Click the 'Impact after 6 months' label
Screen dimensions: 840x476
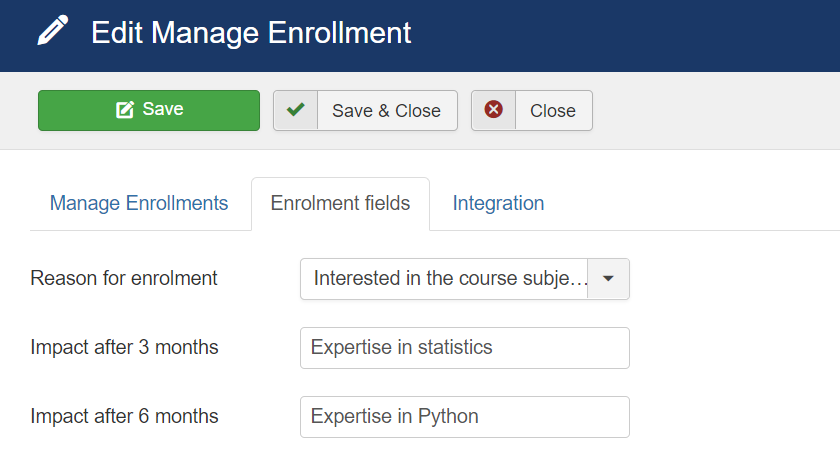[x=124, y=417]
